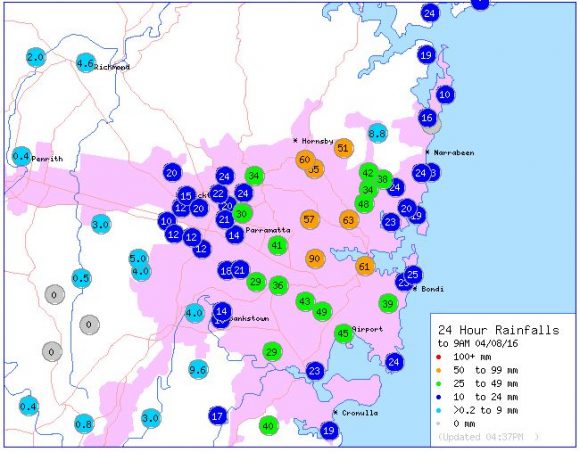Click the green 40 marker at bottom
The width and height of the screenshot is (580, 452).
[x=269, y=426]
